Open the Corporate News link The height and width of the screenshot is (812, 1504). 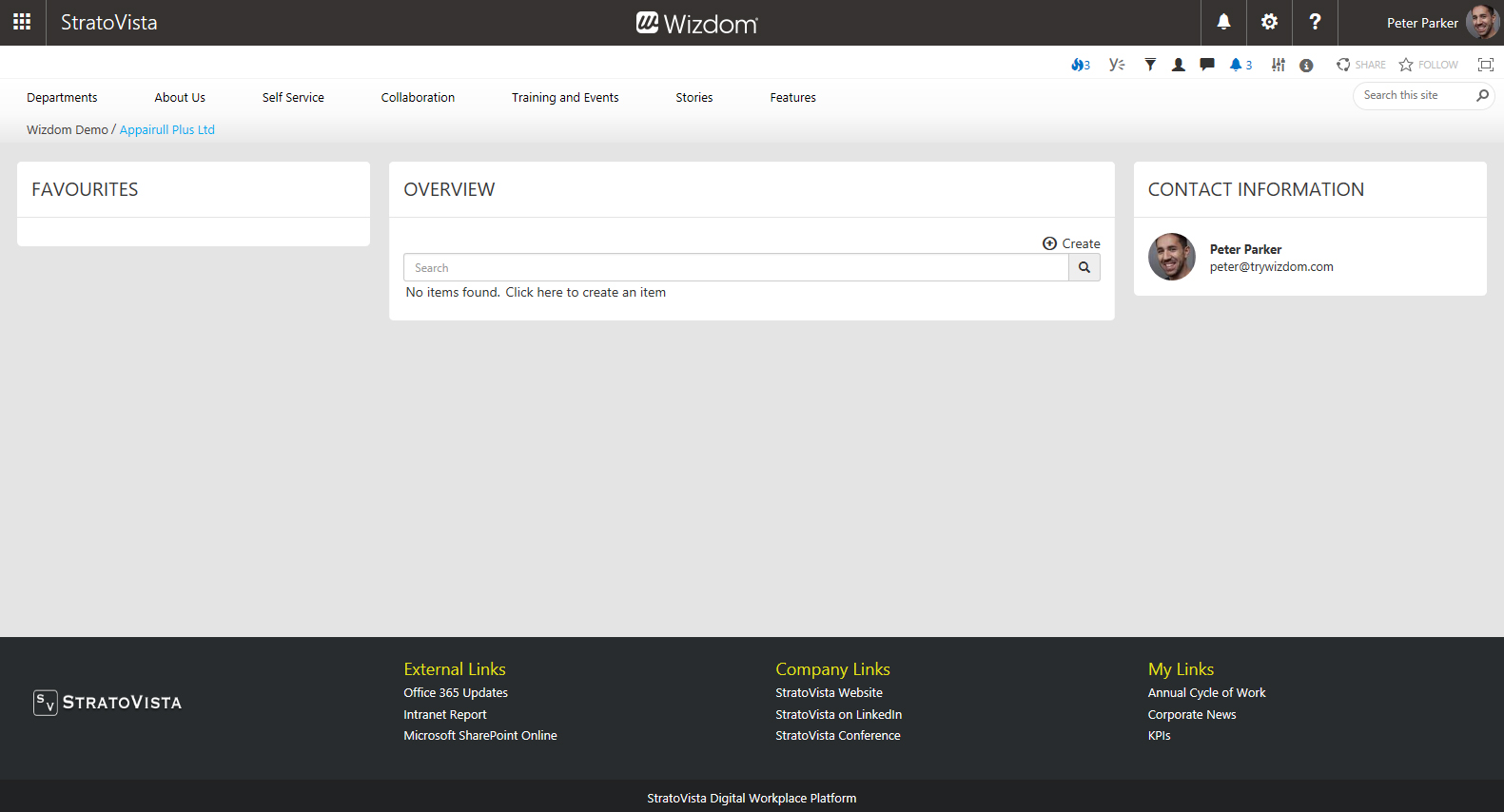tap(1192, 714)
